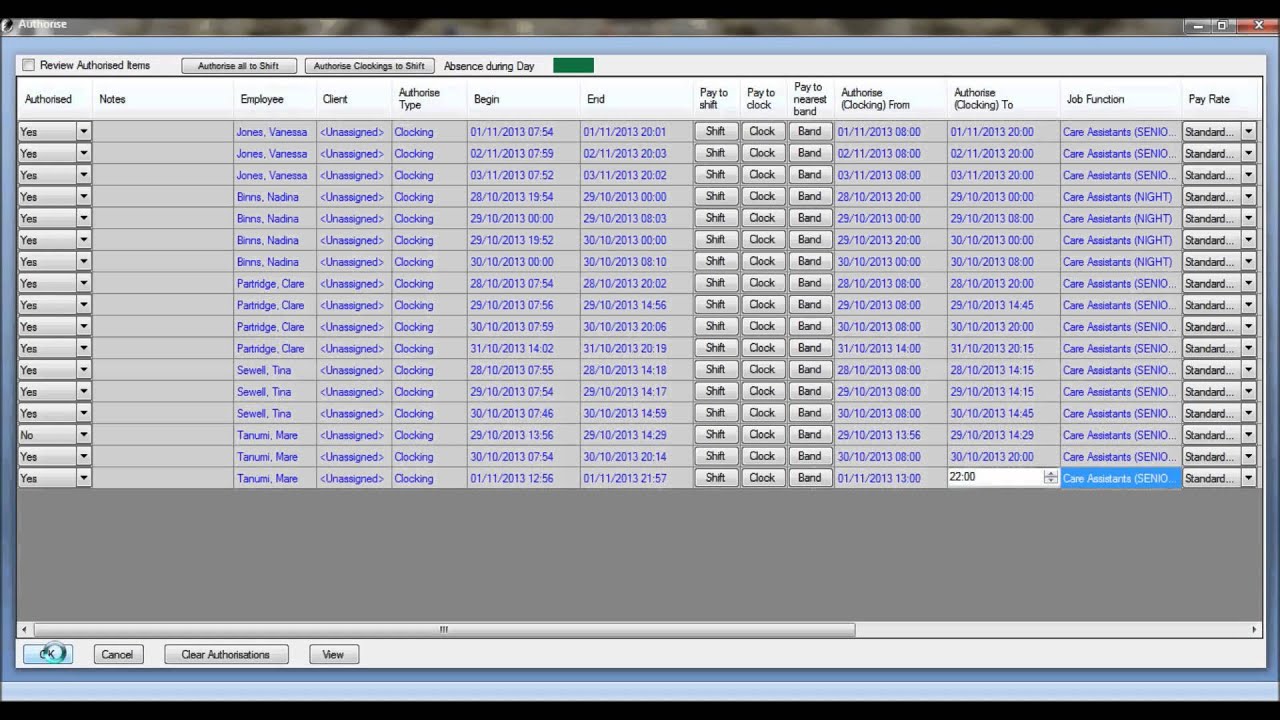The height and width of the screenshot is (720, 1280).
Task: Click the horizontal scrollbar right arrow
Action: pos(1254,630)
